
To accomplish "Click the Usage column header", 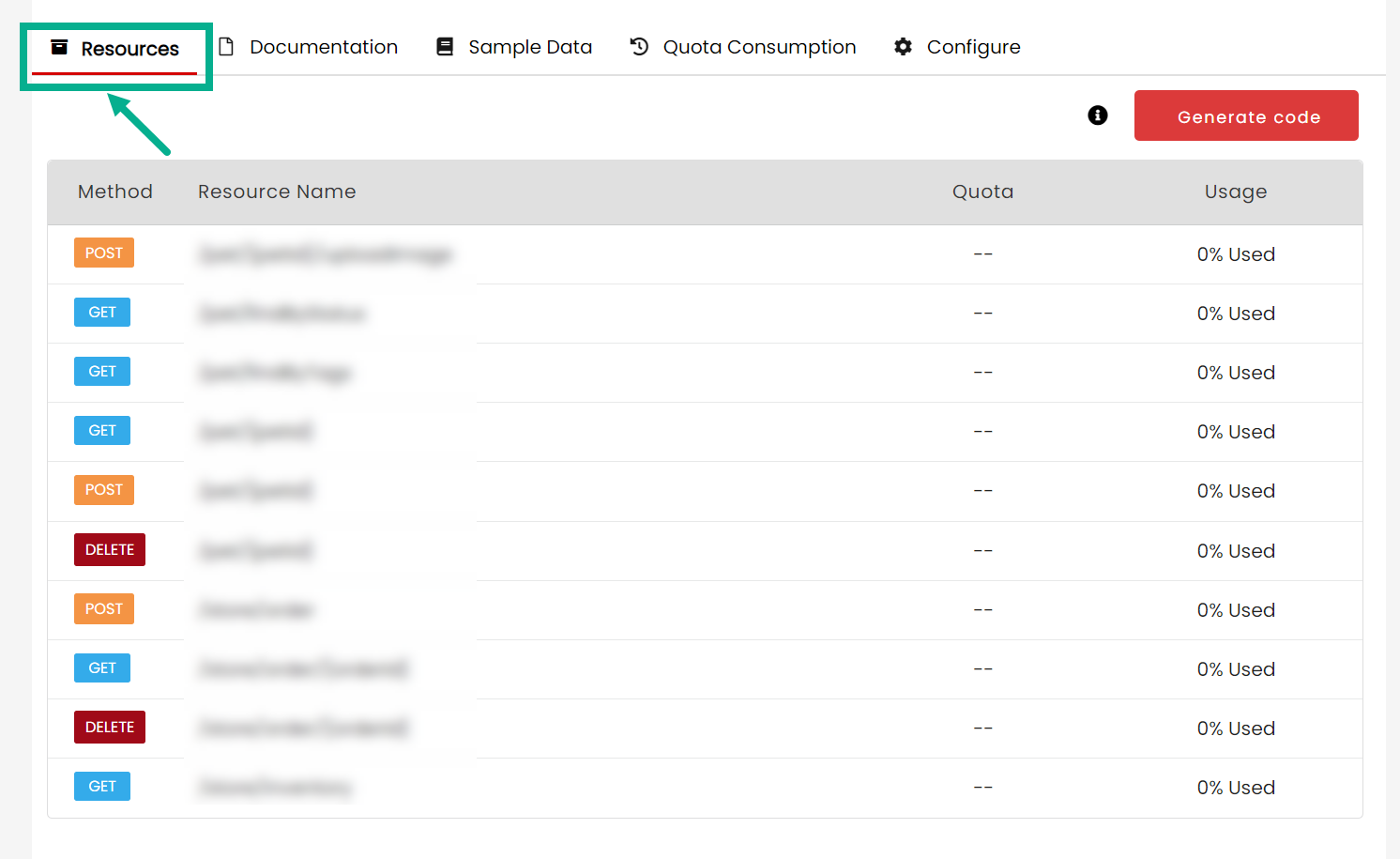I will tap(1235, 192).
